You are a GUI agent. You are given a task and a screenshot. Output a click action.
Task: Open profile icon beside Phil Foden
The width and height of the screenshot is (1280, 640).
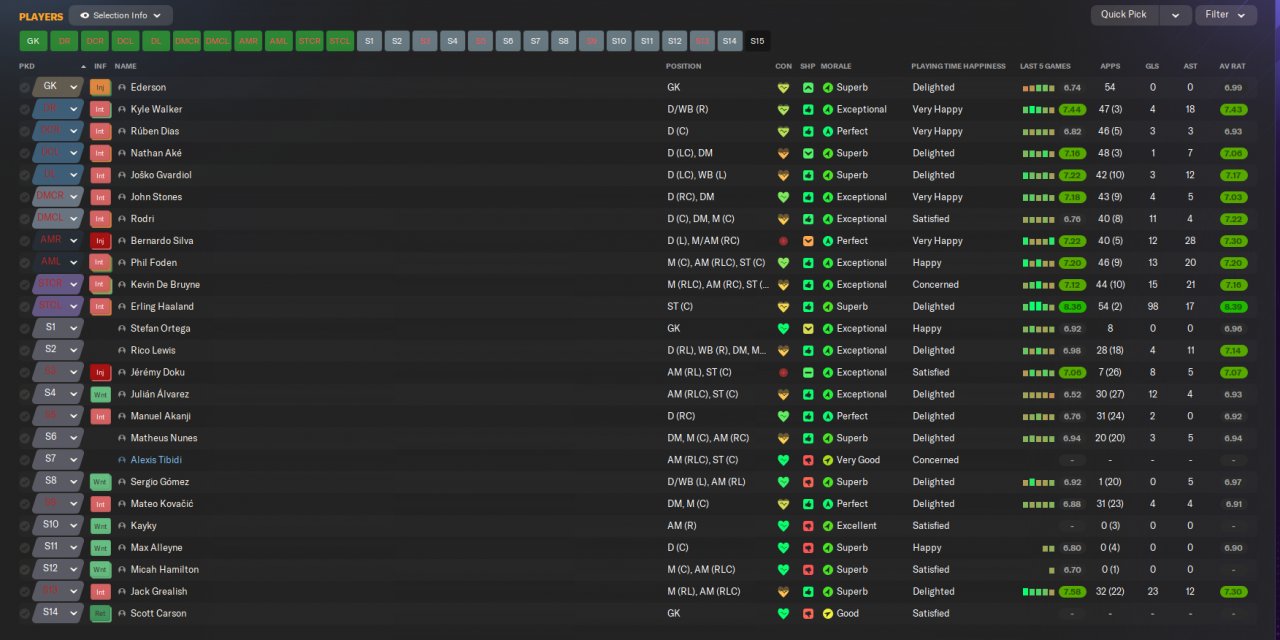pos(122,263)
